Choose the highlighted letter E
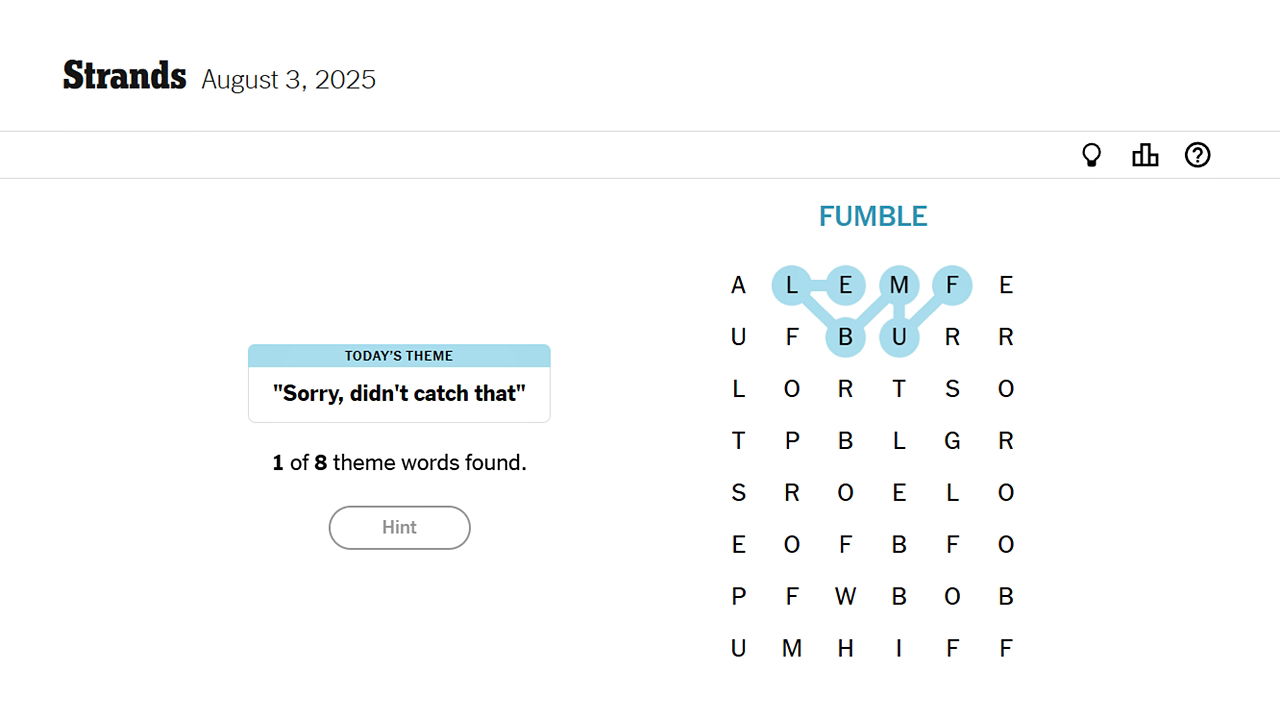 (x=845, y=286)
